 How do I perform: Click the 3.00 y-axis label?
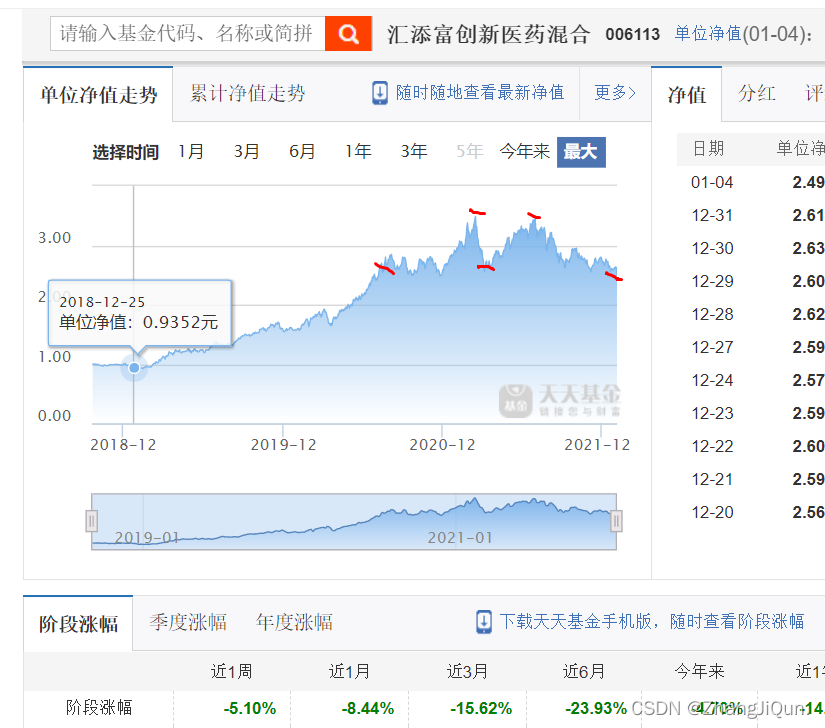tap(54, 238)
